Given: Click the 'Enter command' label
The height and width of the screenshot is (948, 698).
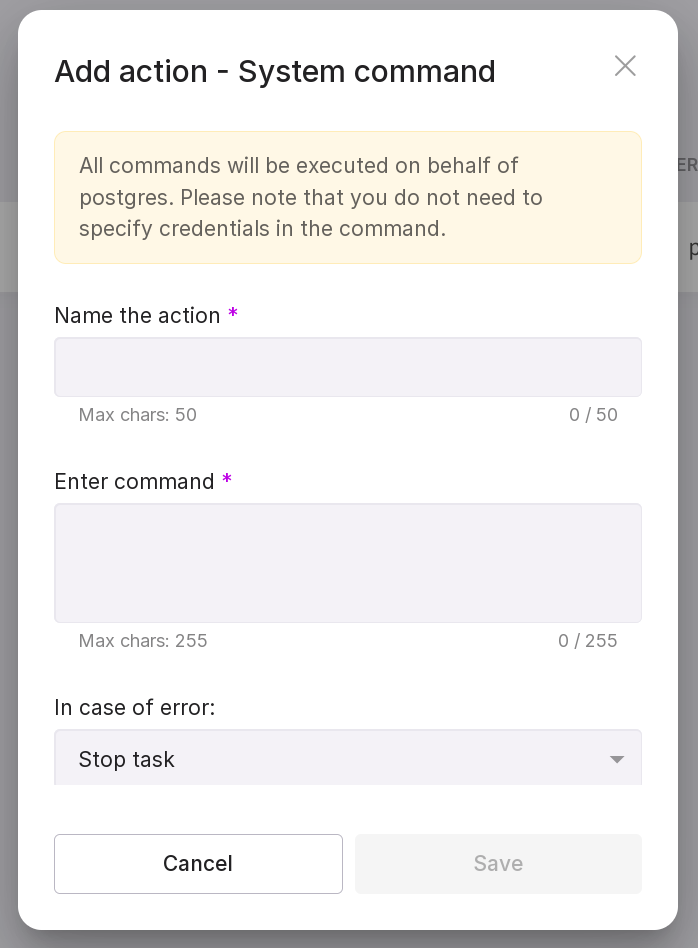Looking at the screenshot, I should (x=134, y=482).
